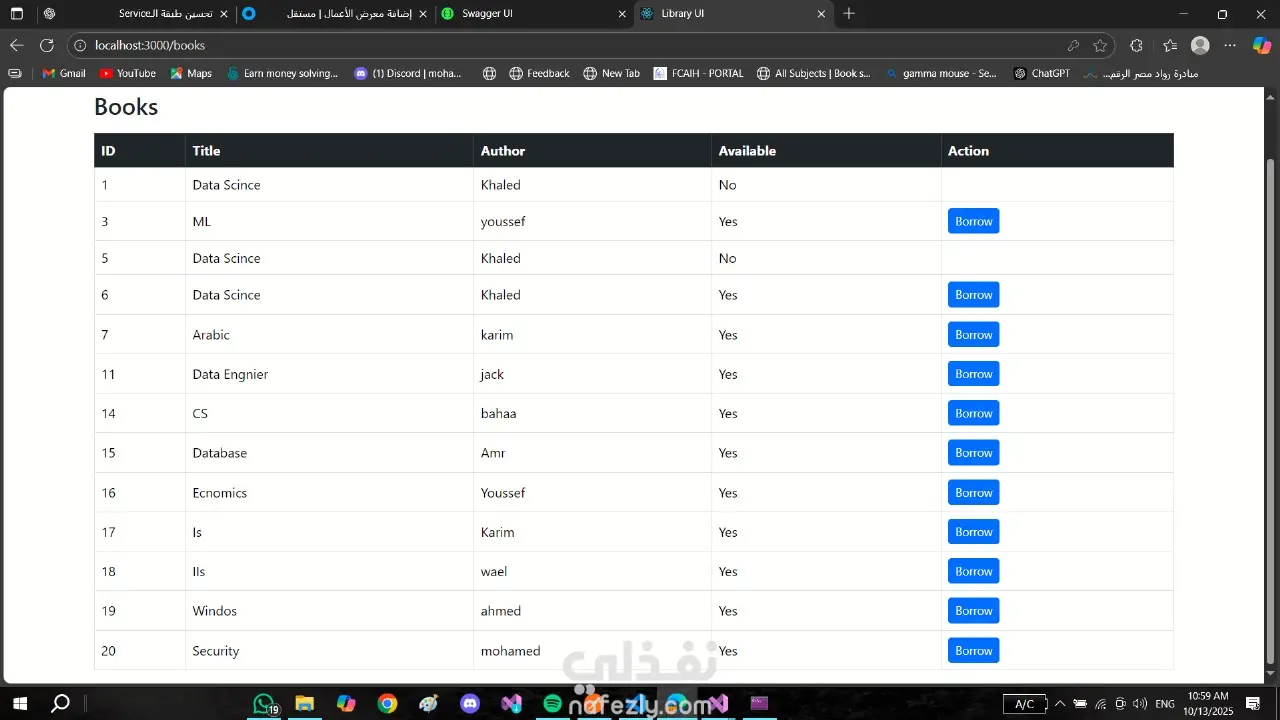
Task: Add this page to favorites via star icon
Action: [1101, 45]
